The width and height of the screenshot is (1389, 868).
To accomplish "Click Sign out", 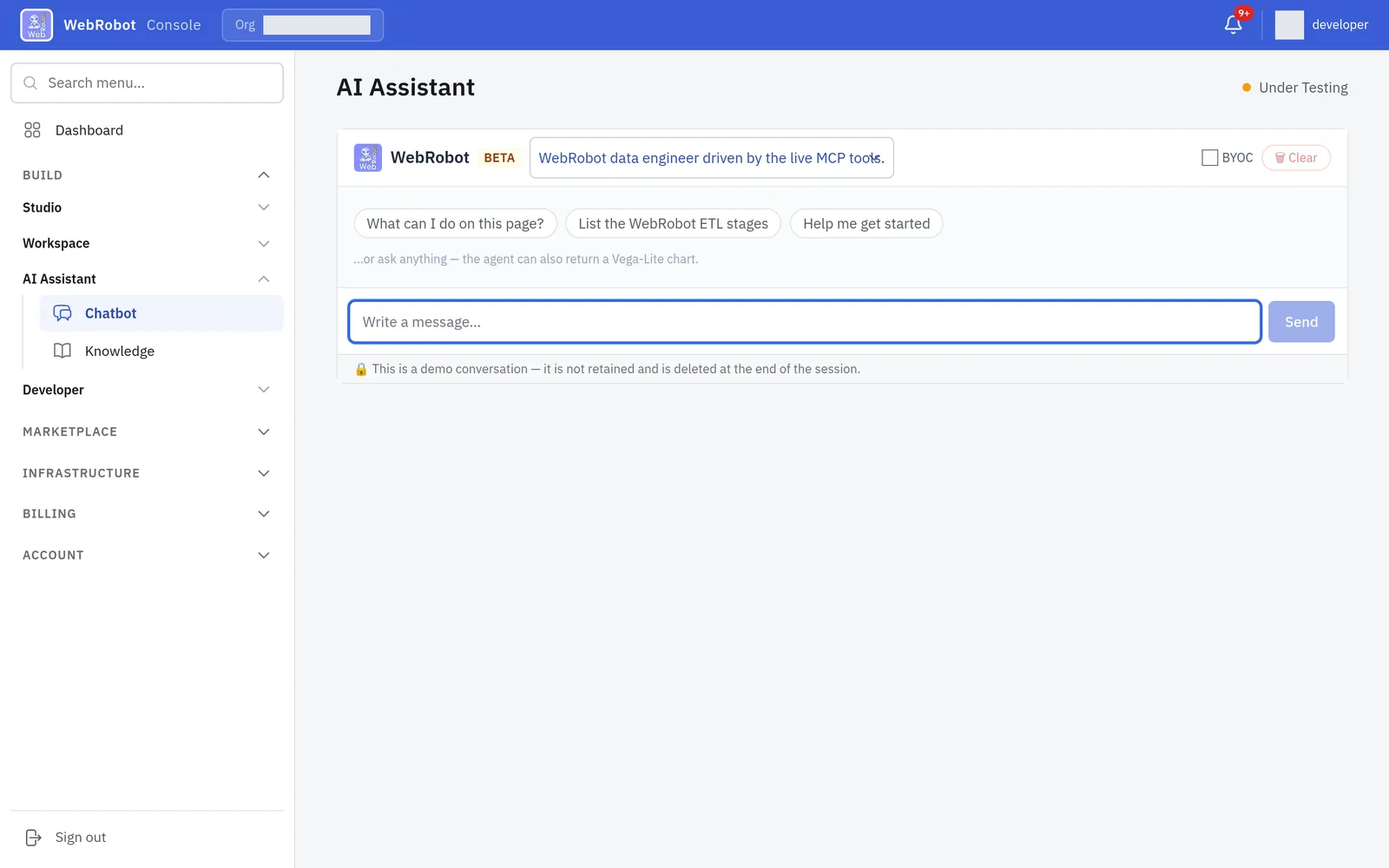I will pos(80,838).
